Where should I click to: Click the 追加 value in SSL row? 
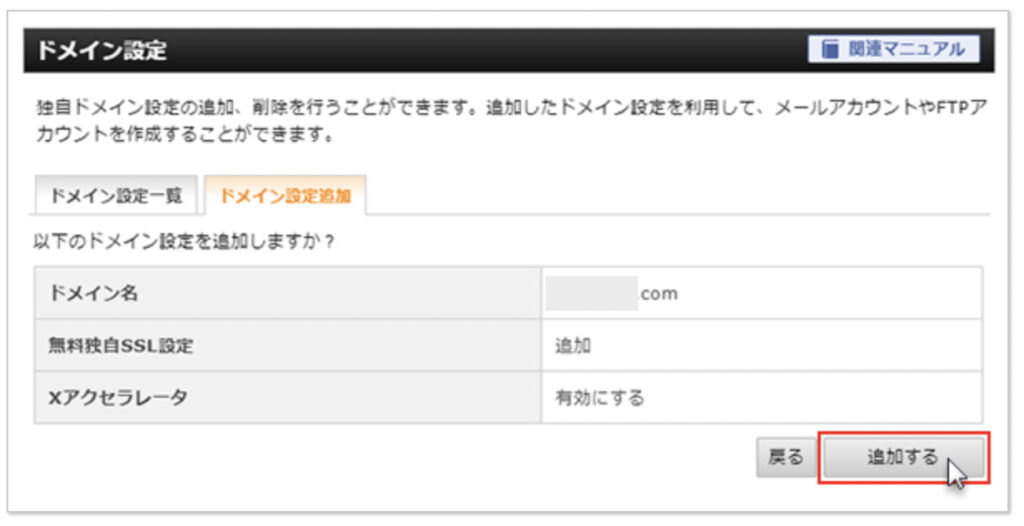point(573,346)
